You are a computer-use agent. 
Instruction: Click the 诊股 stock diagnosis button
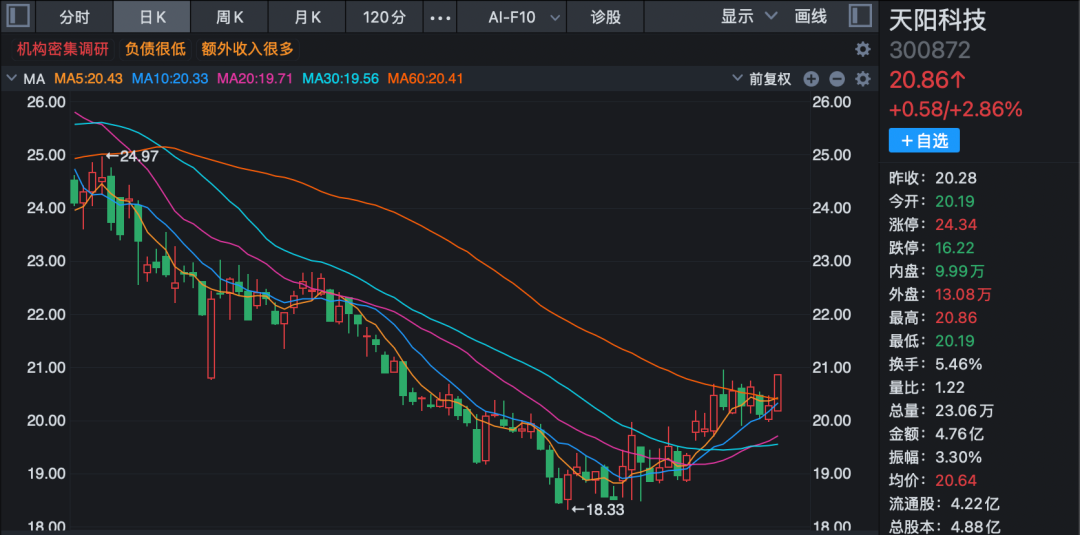[x=605, y=17]
